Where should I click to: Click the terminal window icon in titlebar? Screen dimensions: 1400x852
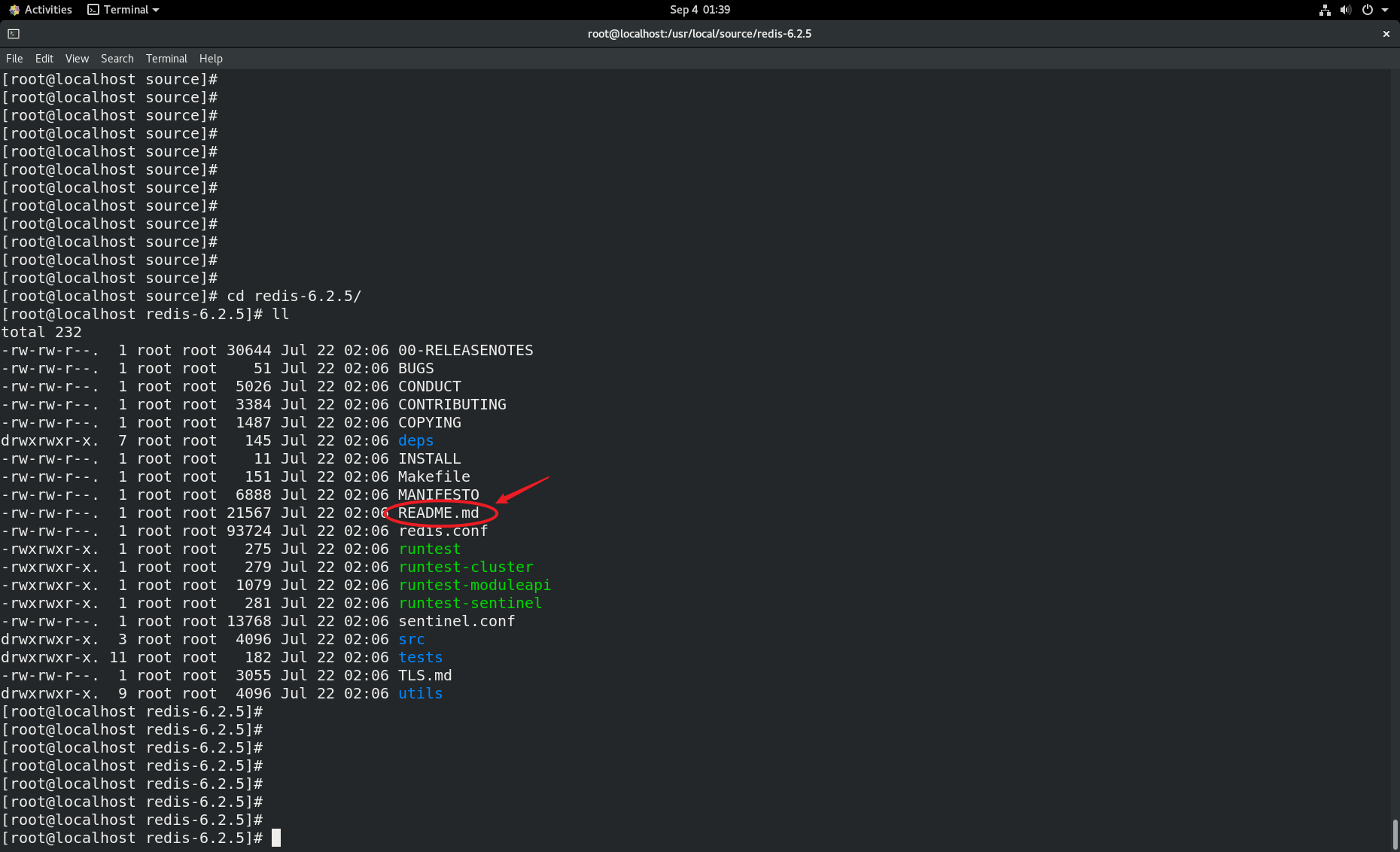click(x=14, y=34)
